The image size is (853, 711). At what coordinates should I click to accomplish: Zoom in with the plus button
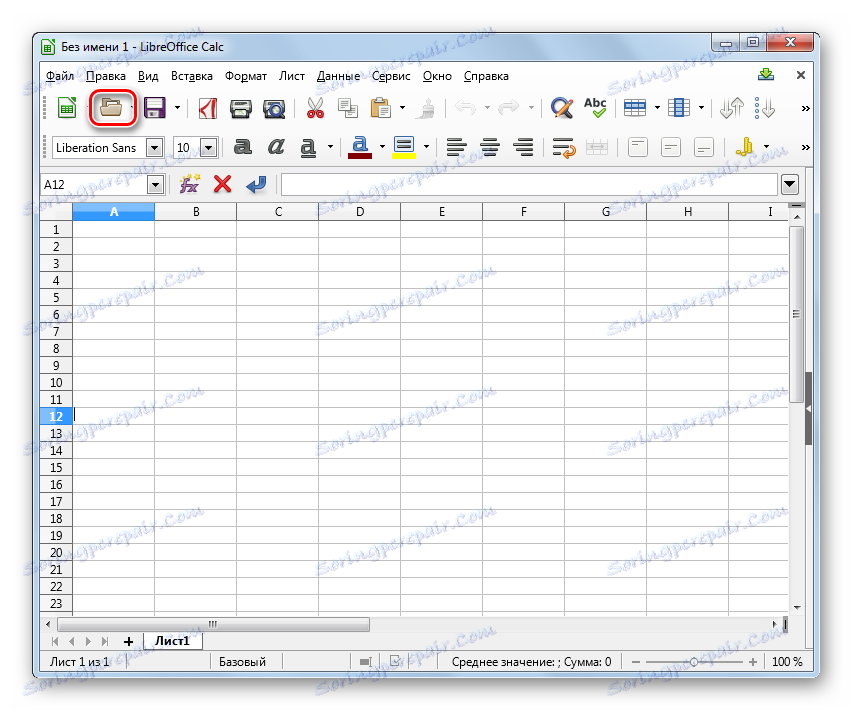(753, 662)
